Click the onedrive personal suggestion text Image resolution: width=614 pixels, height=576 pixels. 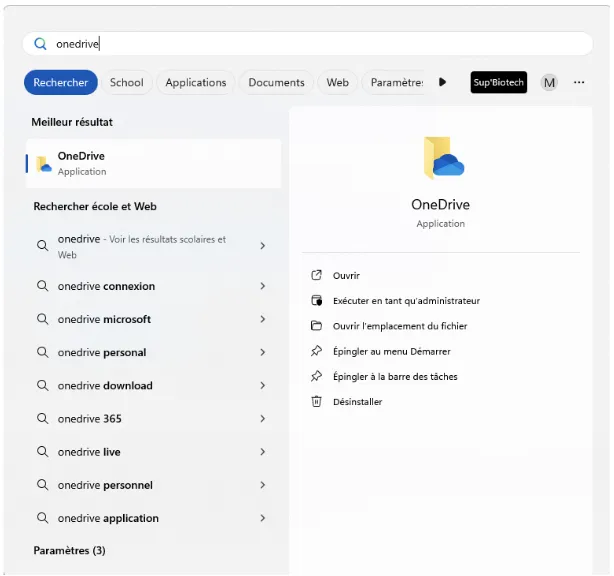tap(102, 352)
